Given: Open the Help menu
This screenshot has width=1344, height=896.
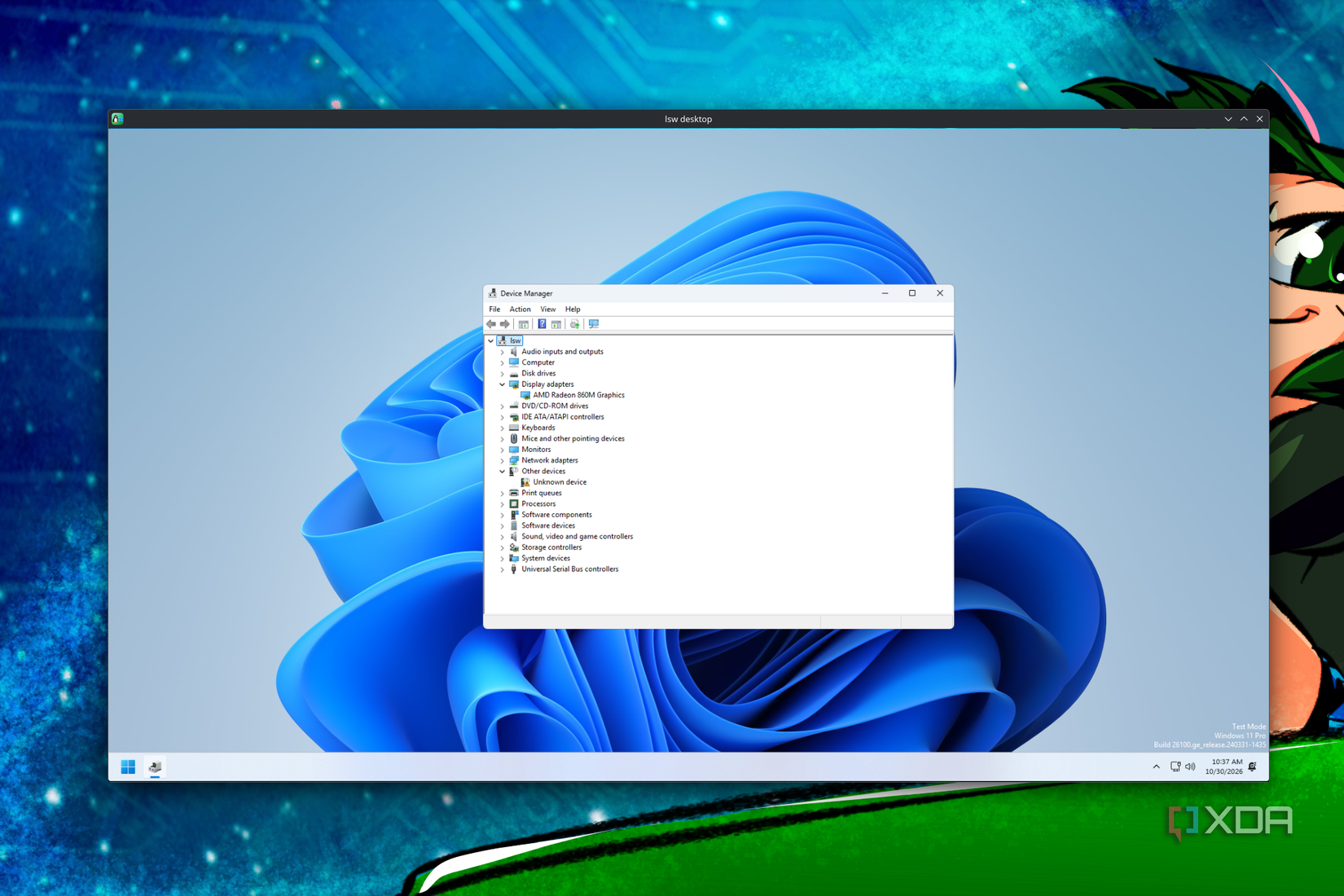Looking at the screenshot, I should (573, 310).
